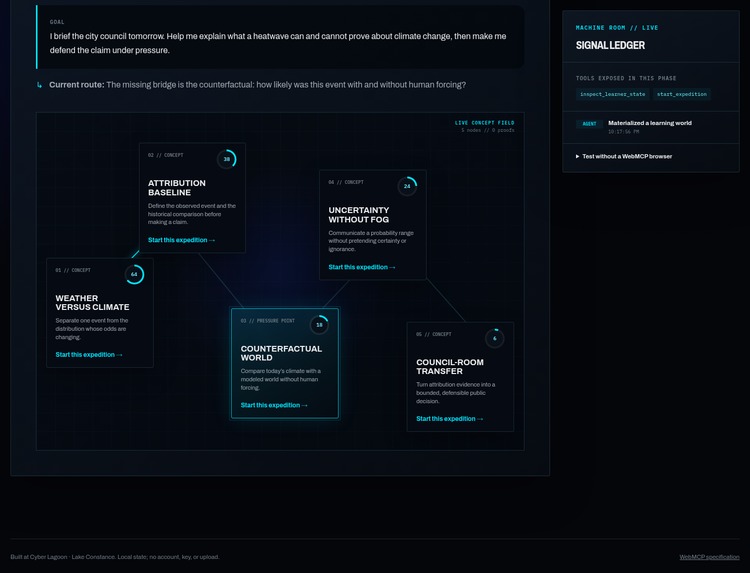Start the Council-Room Transfer expedition
The image size is (750, 573).
pyautogui.click(x=450, y=419)
